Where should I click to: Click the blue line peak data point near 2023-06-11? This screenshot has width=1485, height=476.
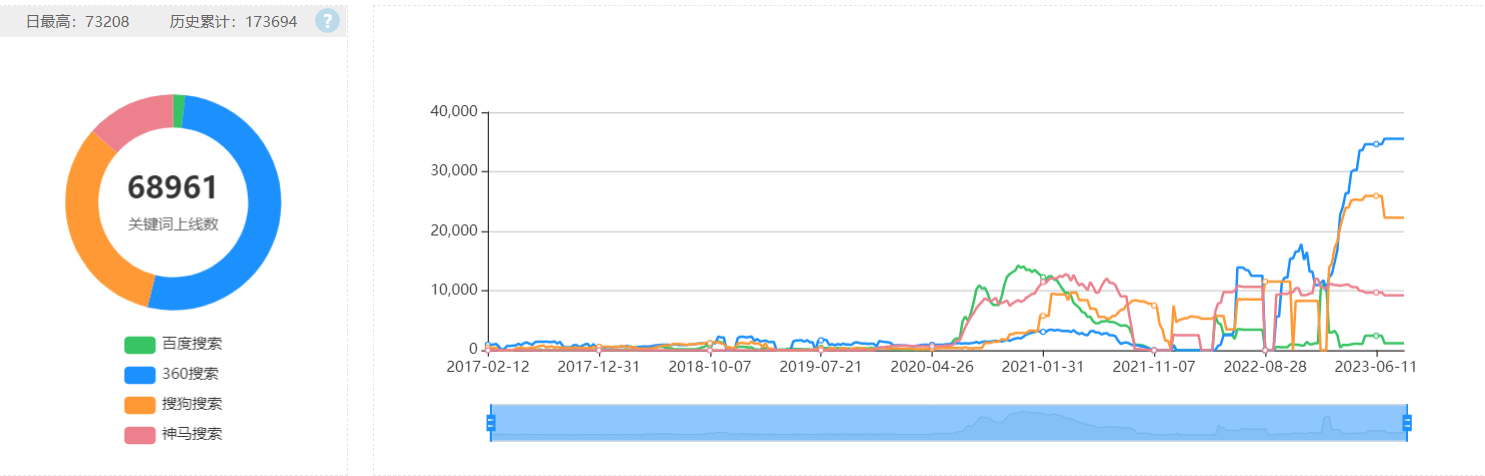[1376, 144]
